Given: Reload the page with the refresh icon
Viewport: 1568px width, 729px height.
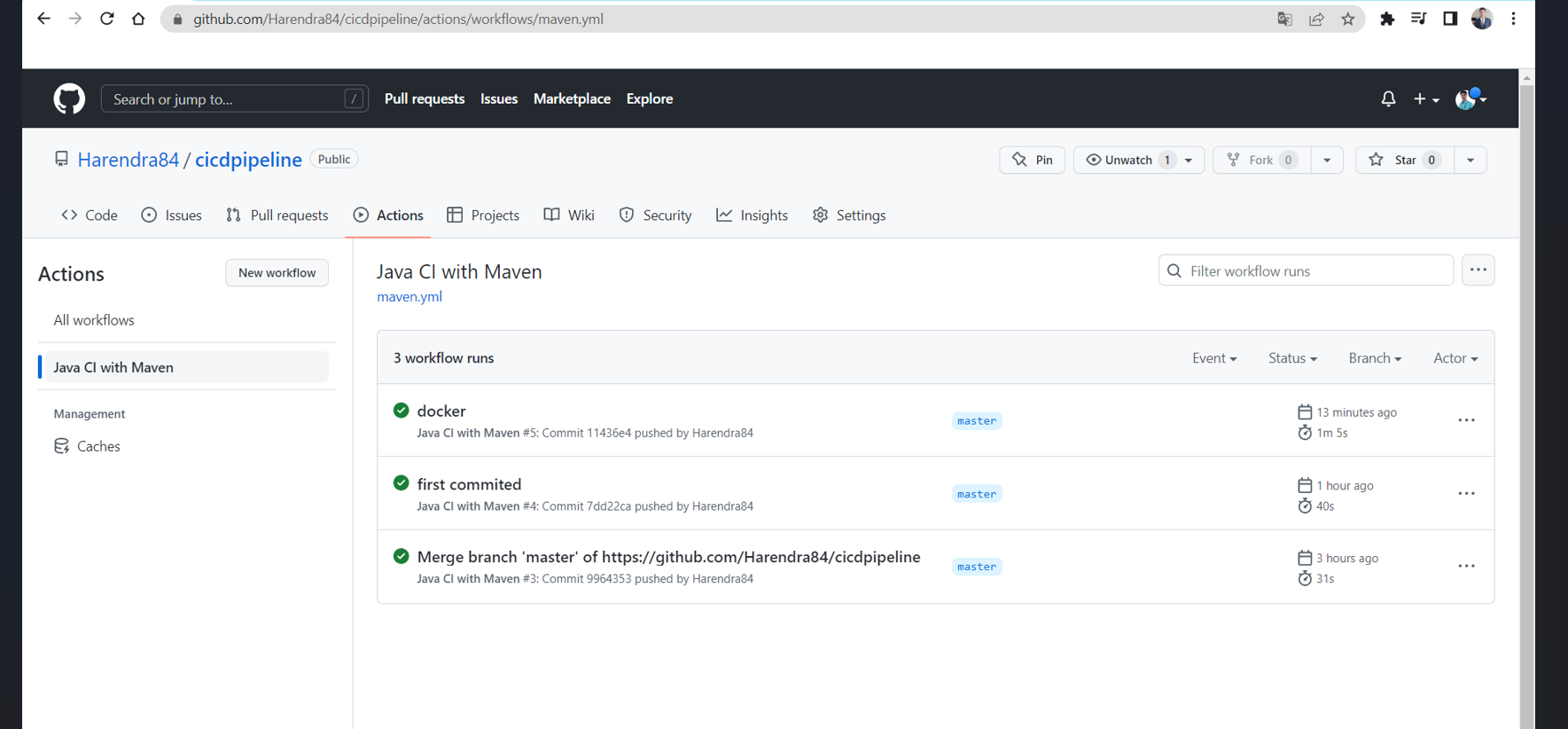Looking at the screenshot, I should tap(106, 19).
